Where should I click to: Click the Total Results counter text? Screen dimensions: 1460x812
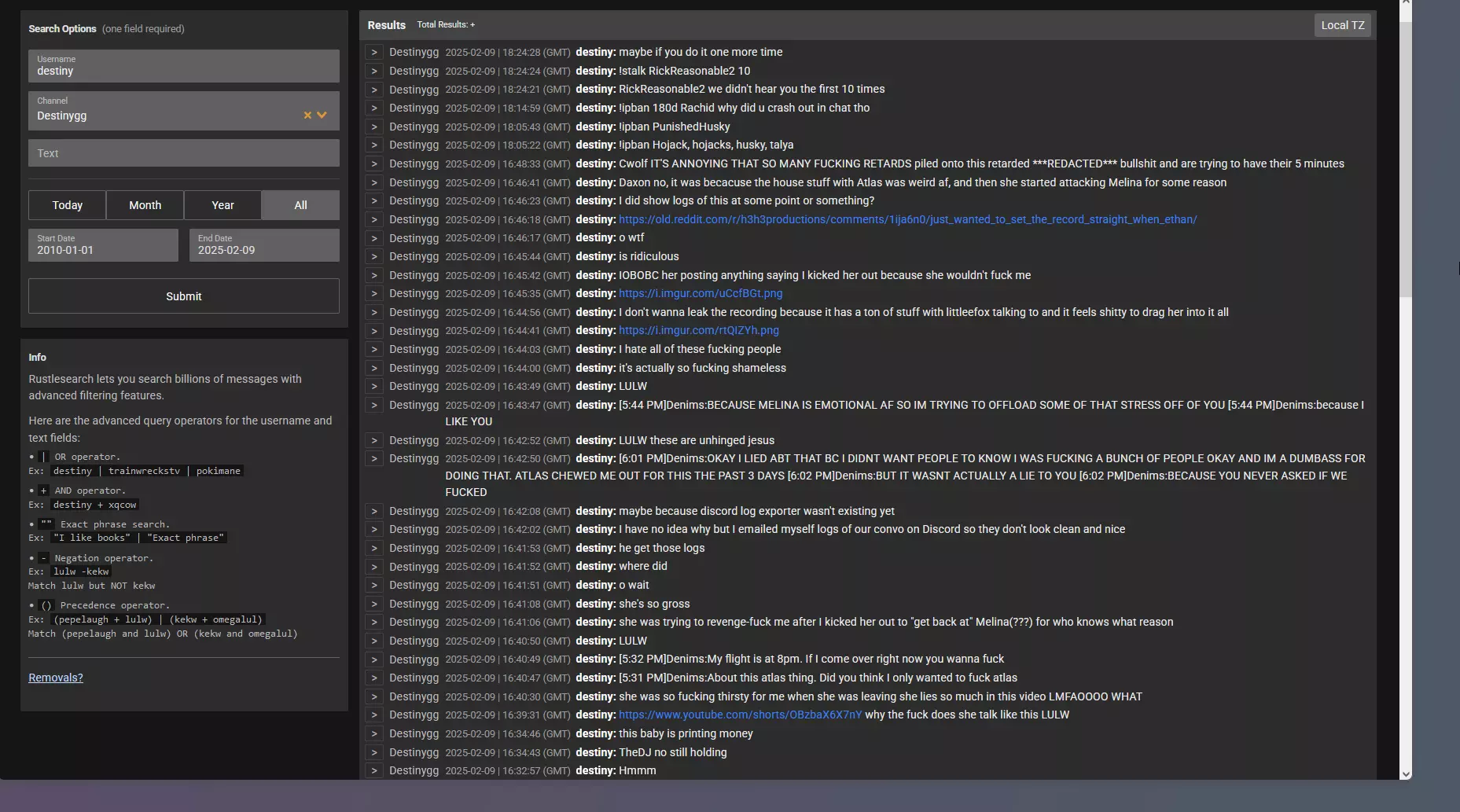[446, 24]
